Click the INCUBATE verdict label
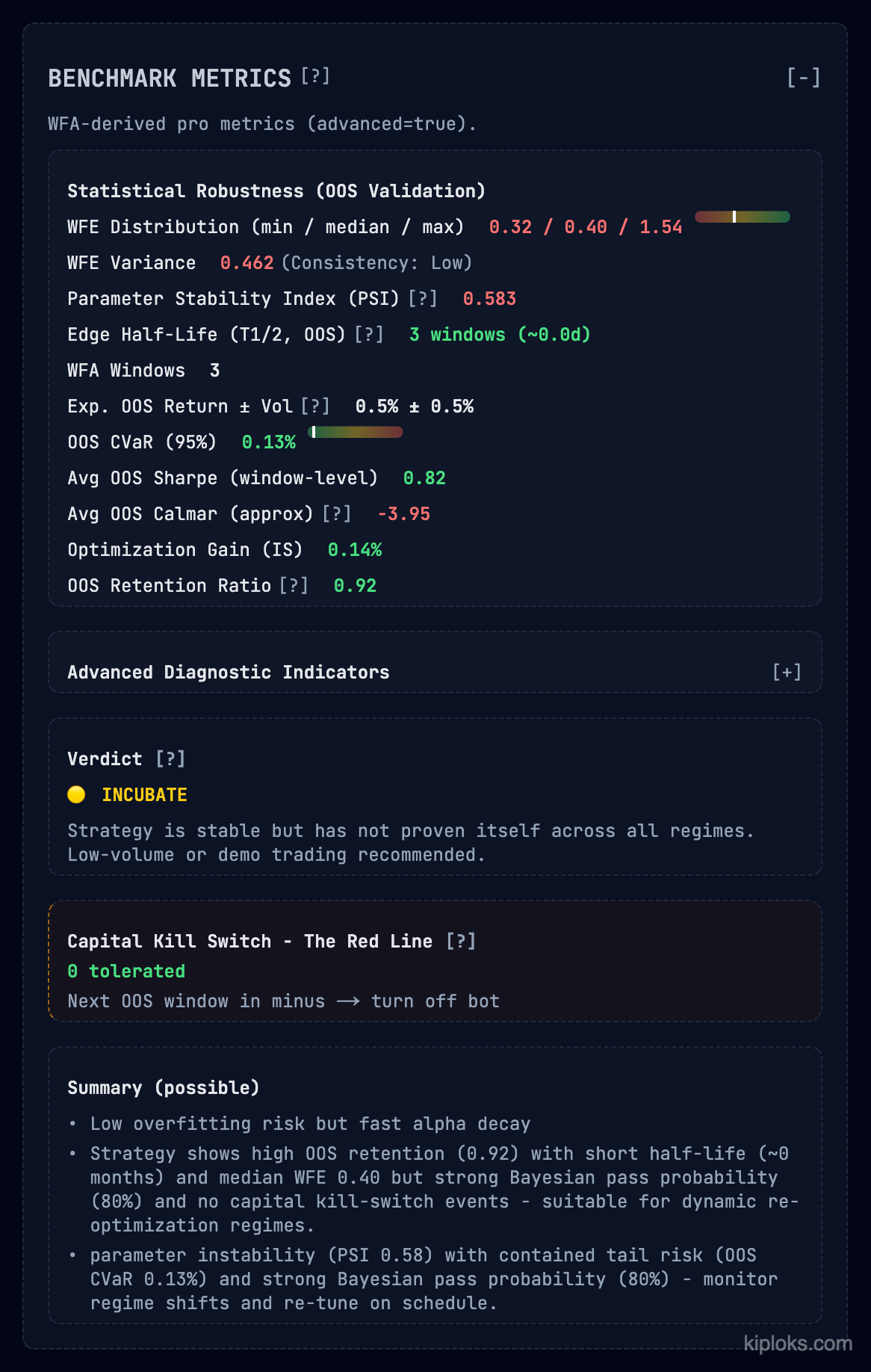871x1372 pixels. [145, 794]
